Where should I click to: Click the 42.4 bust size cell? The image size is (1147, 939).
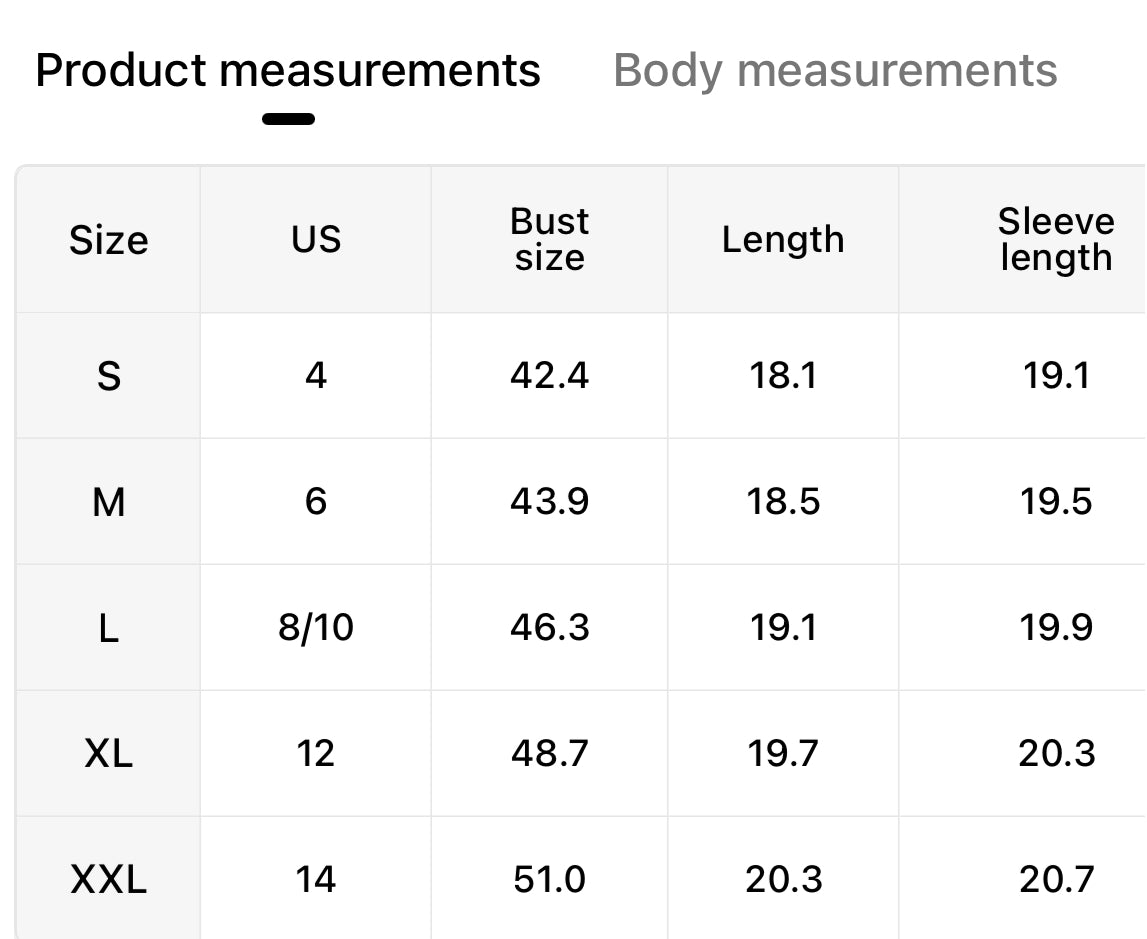(549, 376)
